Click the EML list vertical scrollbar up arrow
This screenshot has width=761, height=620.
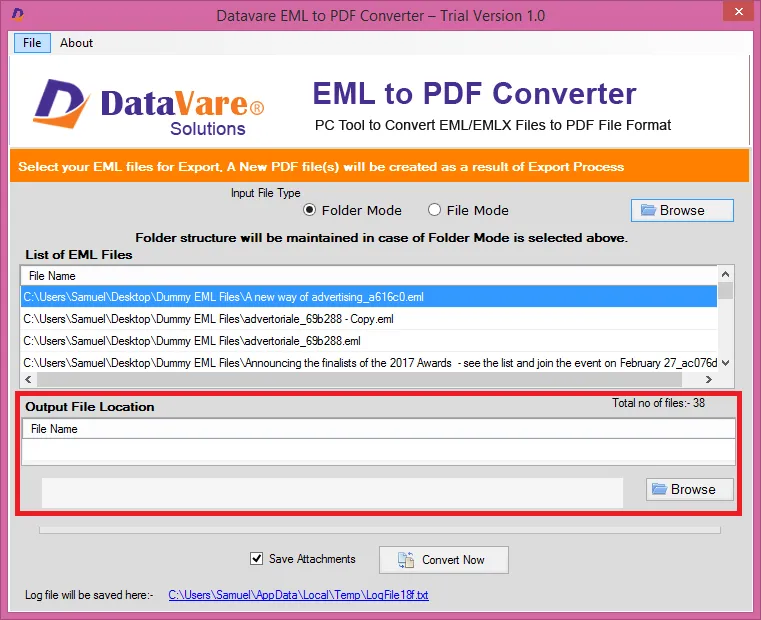(x=726, y=274)
